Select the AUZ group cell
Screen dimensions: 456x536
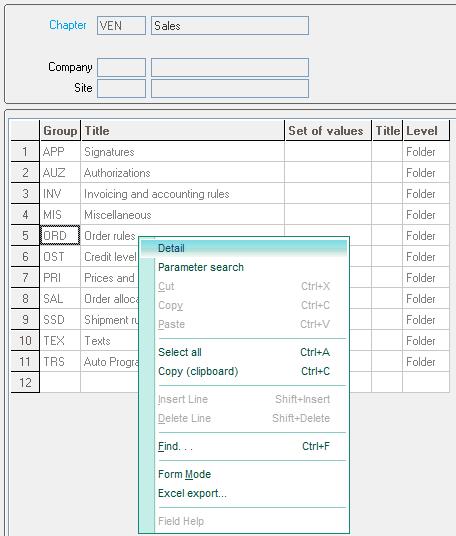pyautogui.click(x=61, y=173)
